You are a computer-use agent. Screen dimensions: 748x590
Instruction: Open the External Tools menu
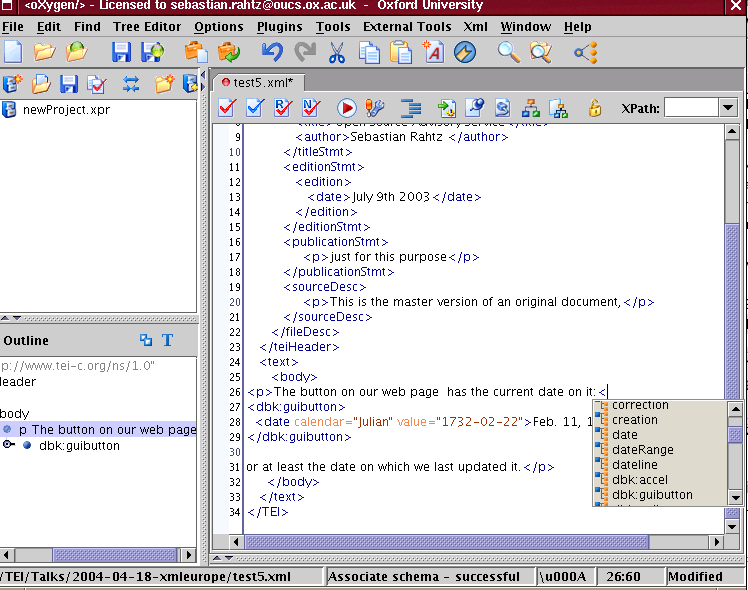click(x=407, y=27)
